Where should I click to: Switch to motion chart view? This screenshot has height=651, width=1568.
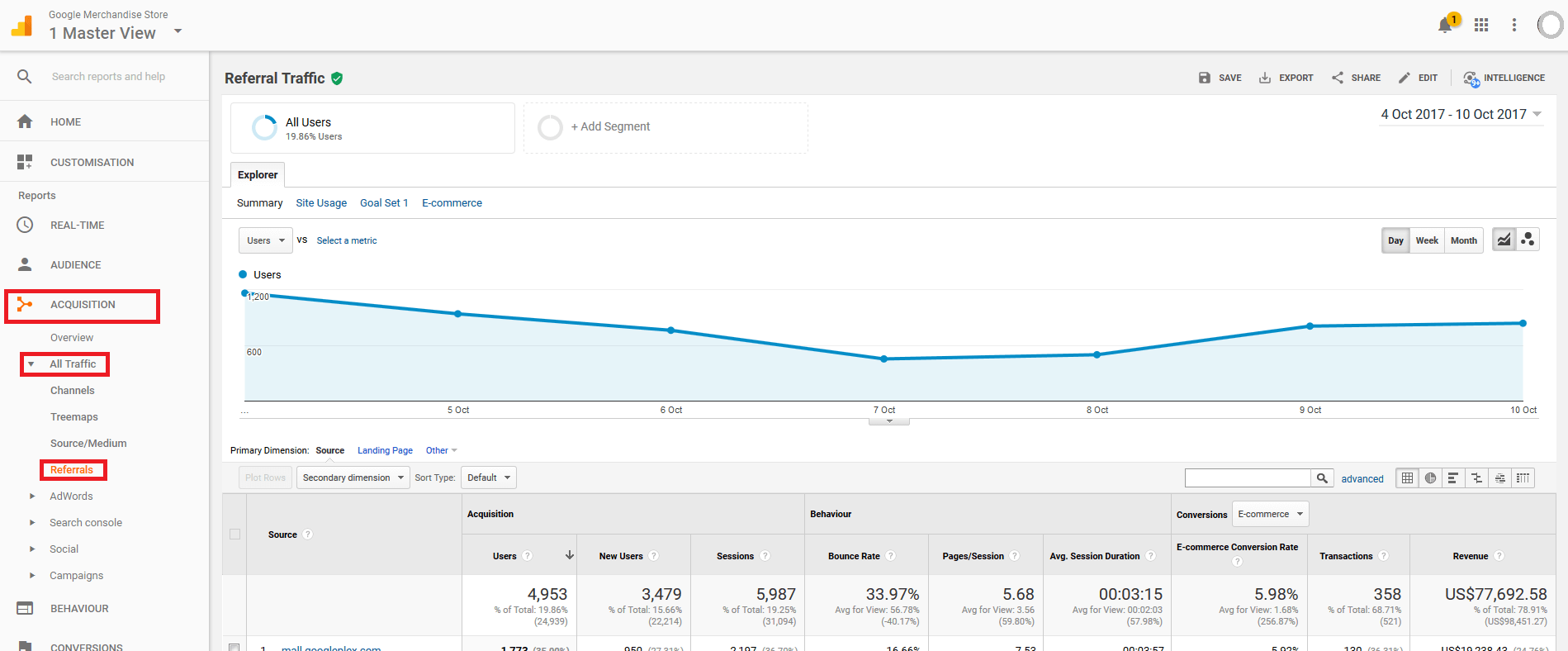(x=1528, y=240)
